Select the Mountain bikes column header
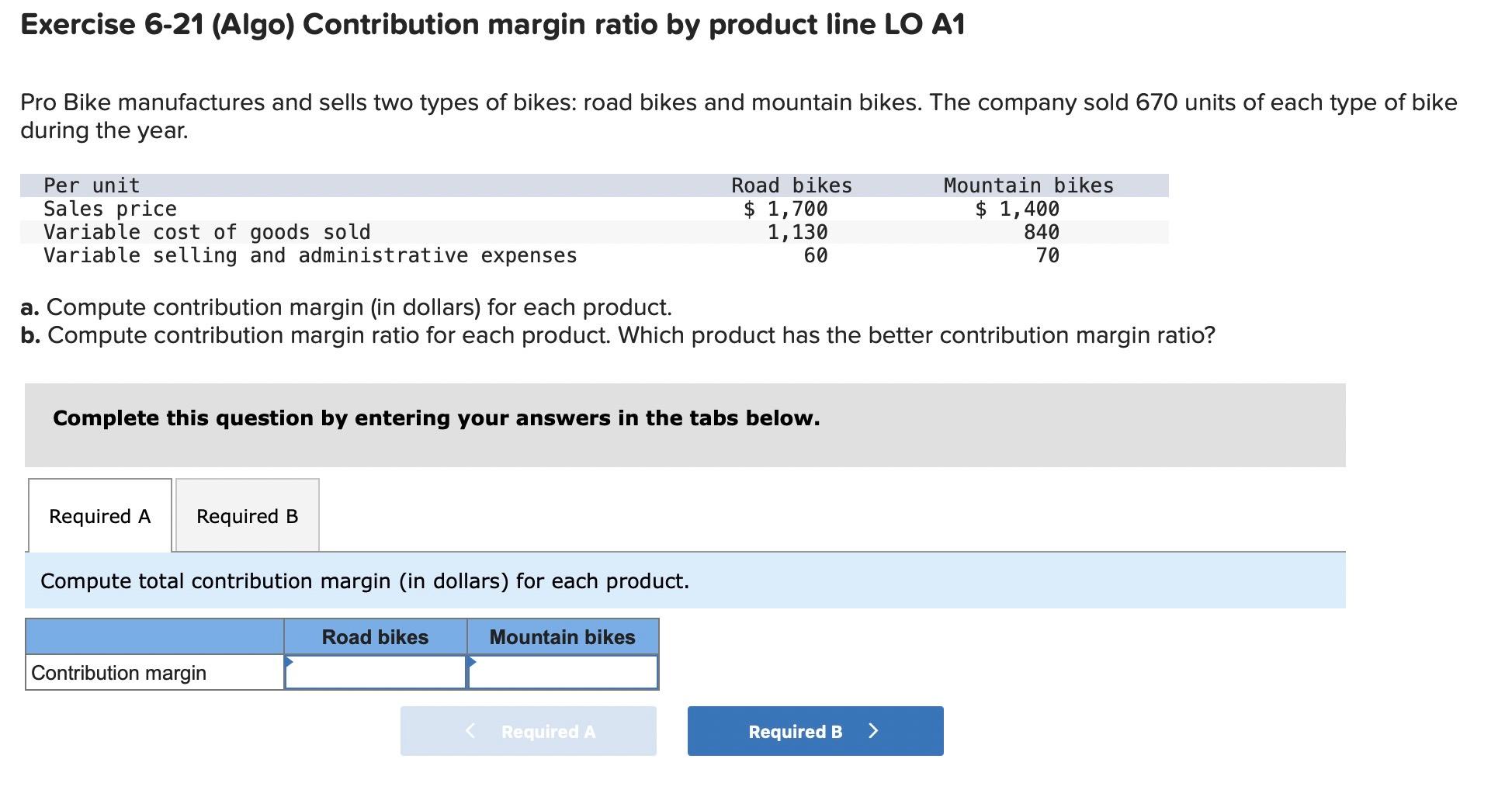The height and width of the screenshot is (790, 1512). (x=562, y=636)
